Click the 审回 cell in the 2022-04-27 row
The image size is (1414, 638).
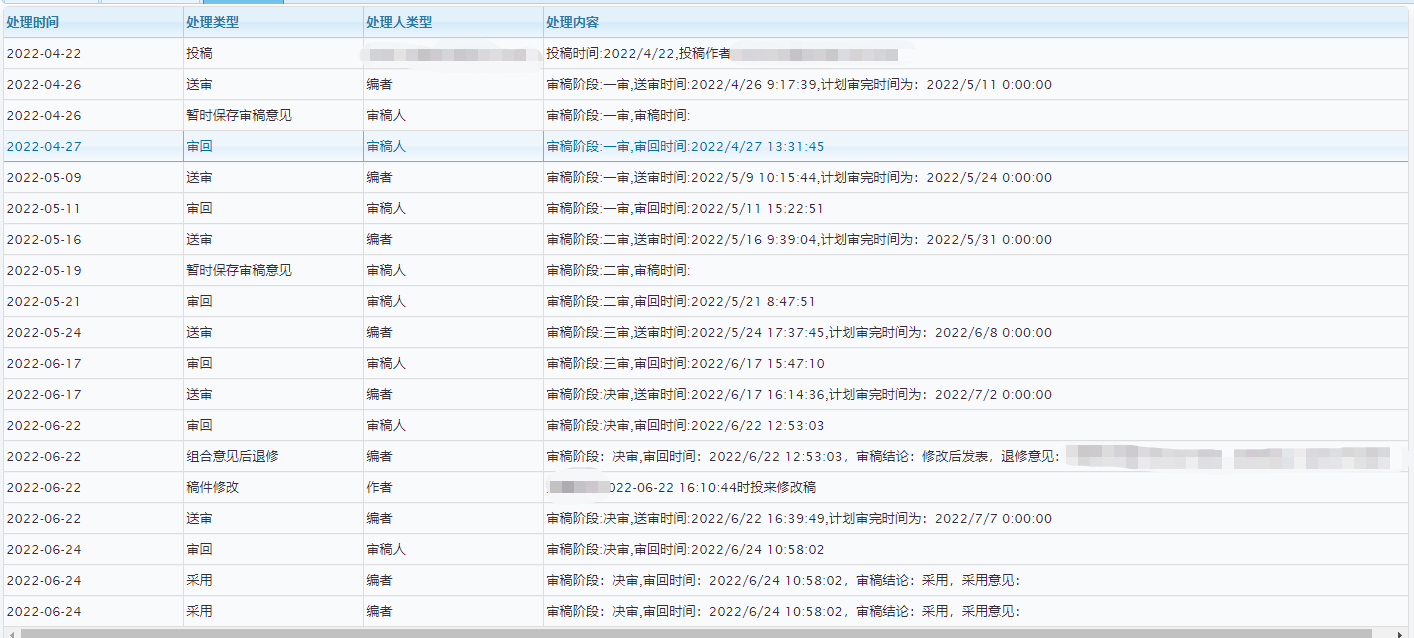point(199,147)
